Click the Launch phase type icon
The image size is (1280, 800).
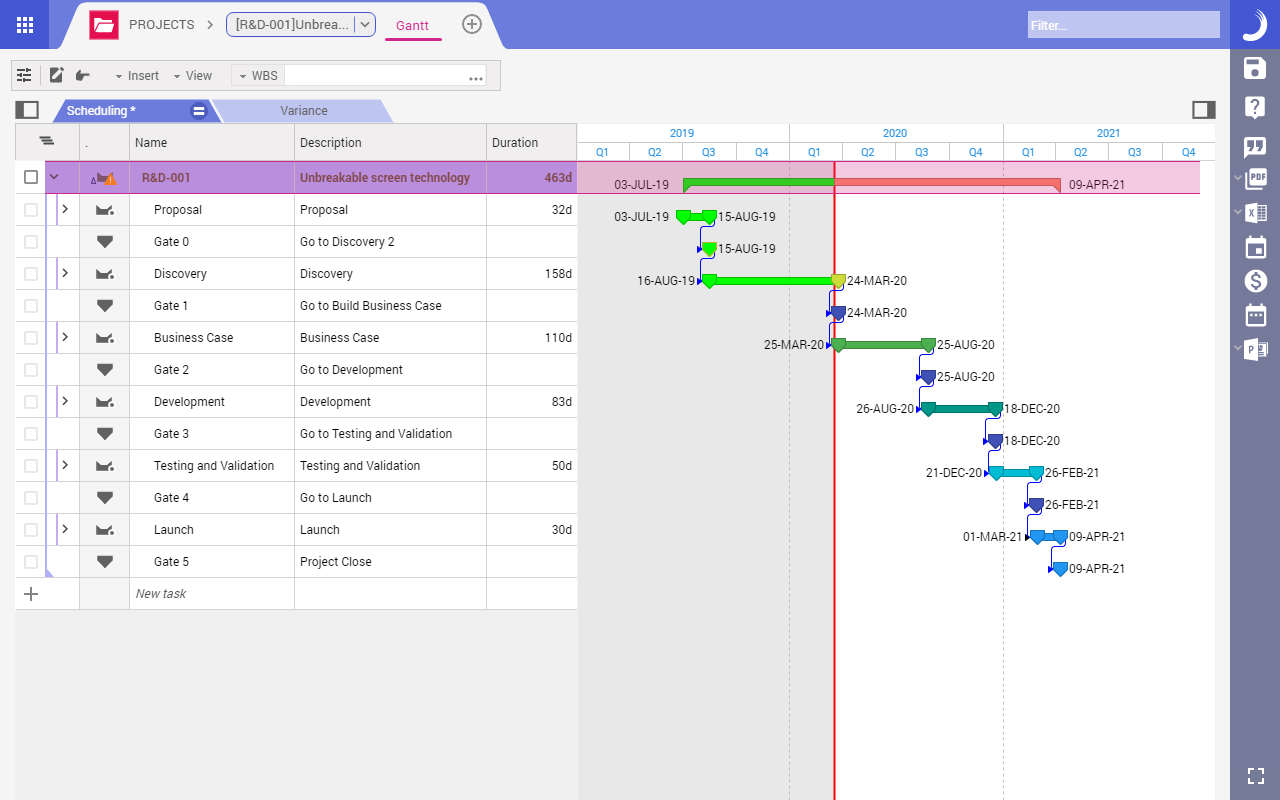[105, 530]
